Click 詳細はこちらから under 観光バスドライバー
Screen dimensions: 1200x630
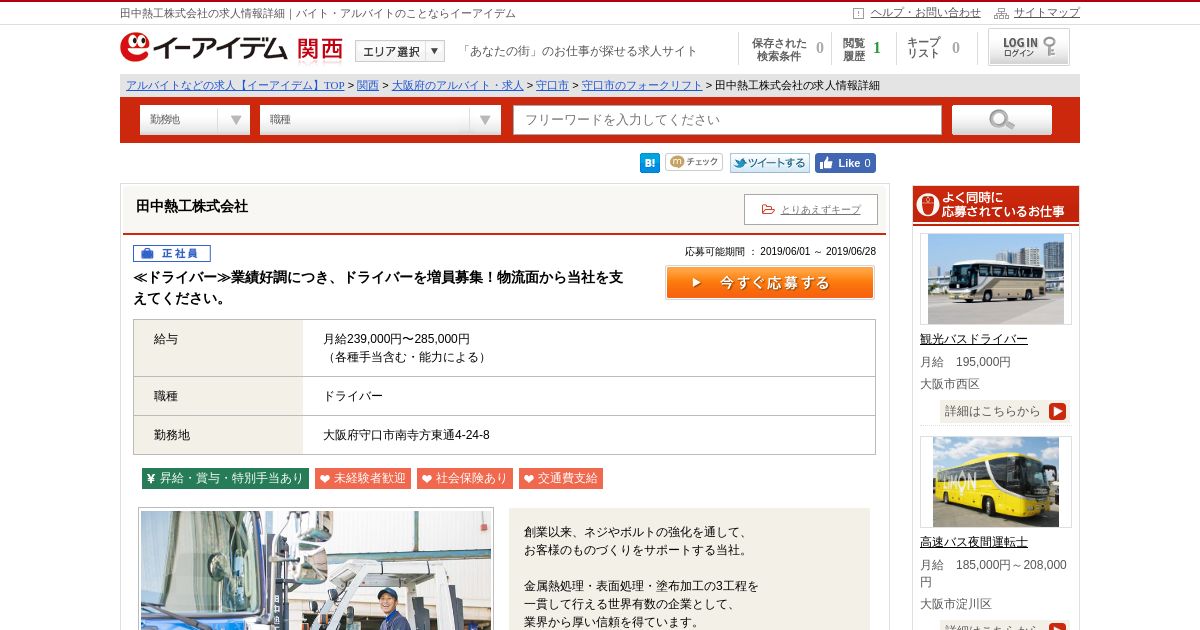tap(1004, 411)
